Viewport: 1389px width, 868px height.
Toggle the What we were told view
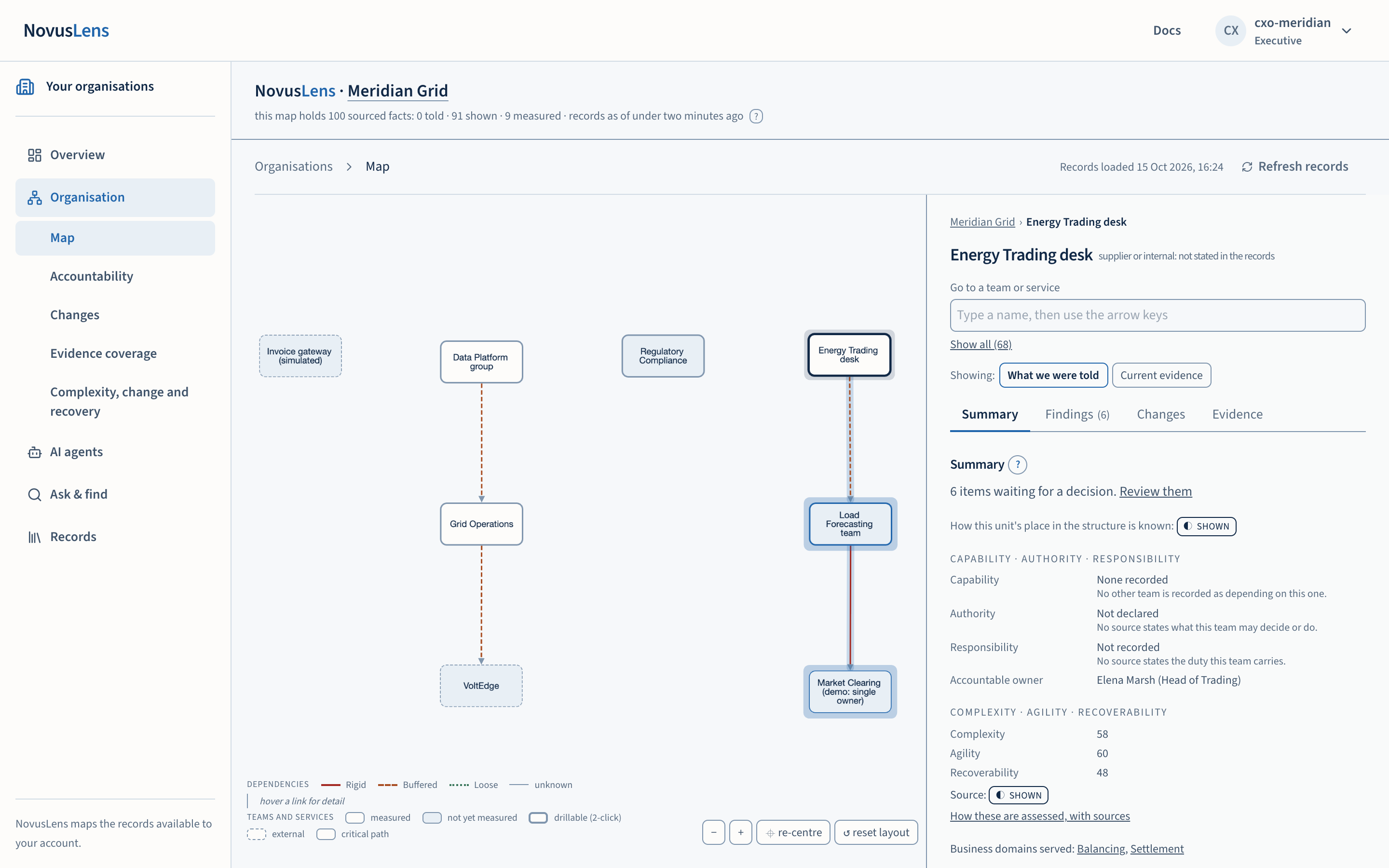[x=1053, y=375]
